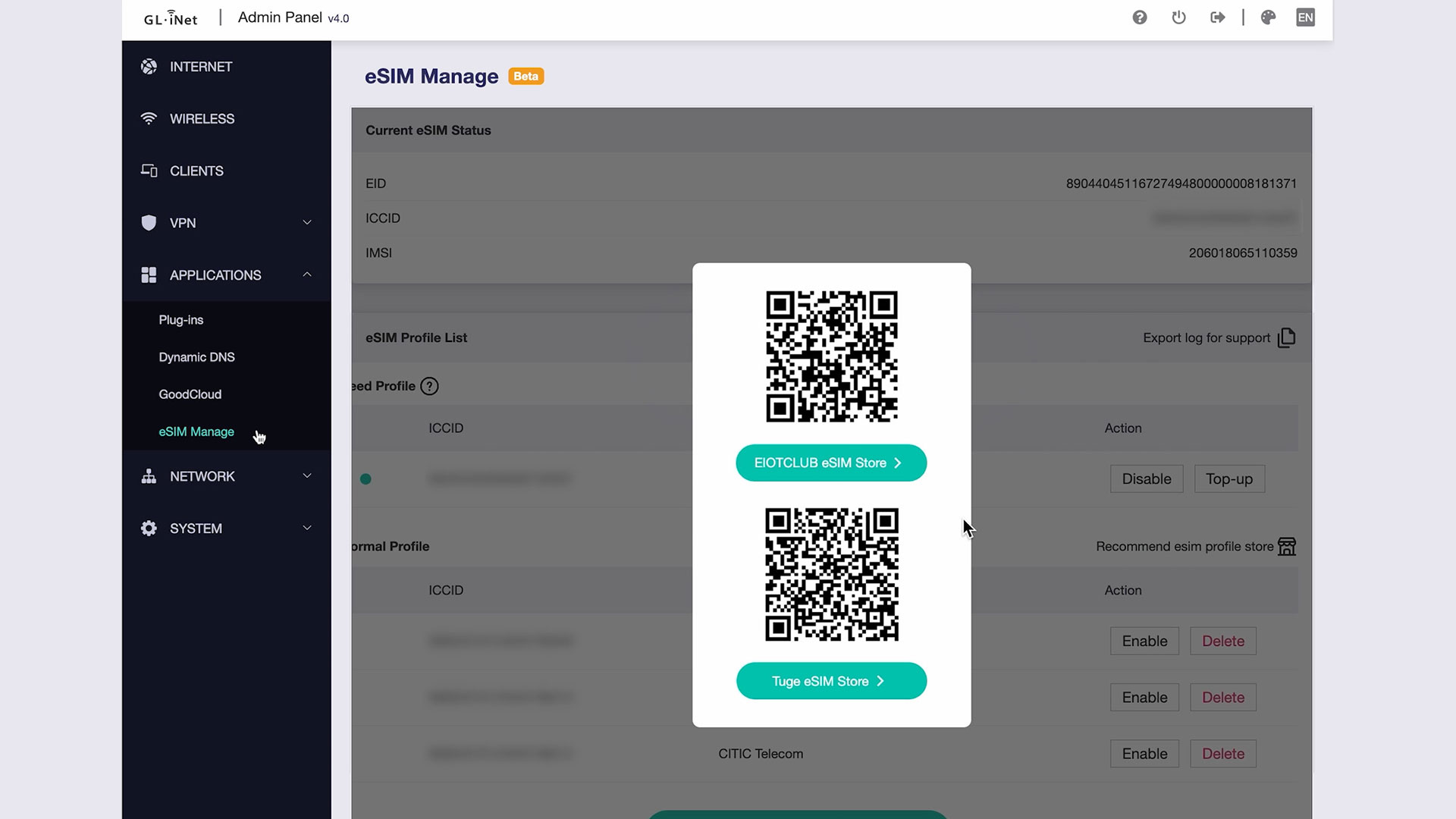Open the WIRELESS menu item
This screenshot has height=819, width=1456.
226,119
